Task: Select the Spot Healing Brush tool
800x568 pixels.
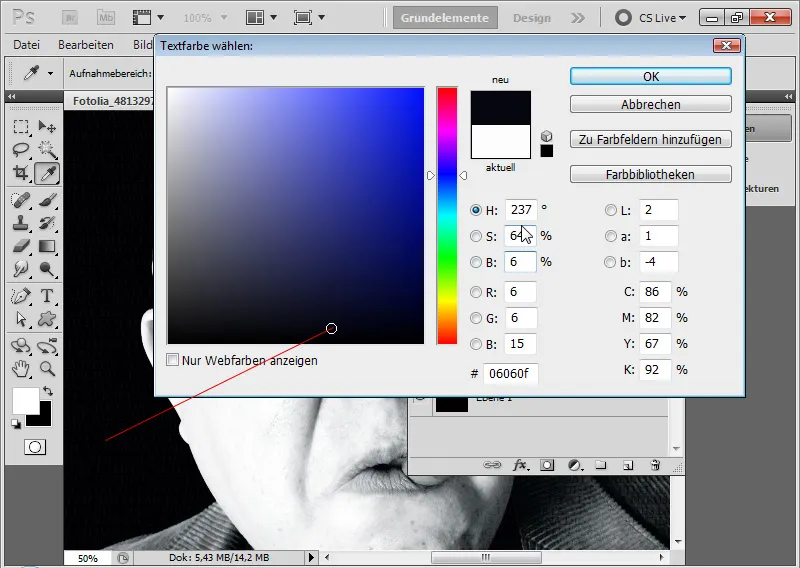Action: 21,200
